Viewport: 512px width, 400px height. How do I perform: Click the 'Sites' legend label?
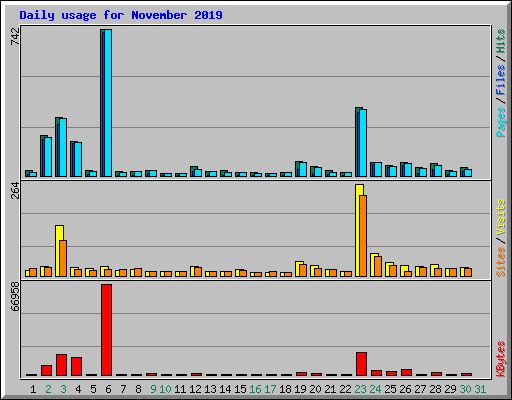500,262
